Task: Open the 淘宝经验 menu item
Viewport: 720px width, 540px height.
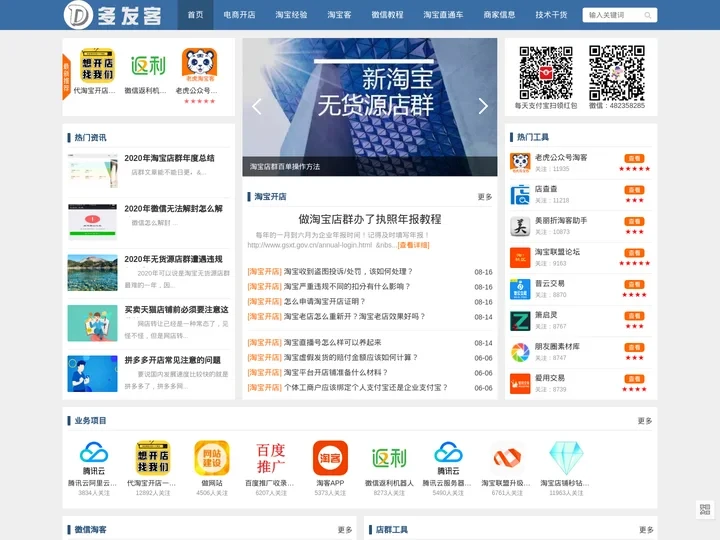Action: pyautogui.click(x=291, y=15)
